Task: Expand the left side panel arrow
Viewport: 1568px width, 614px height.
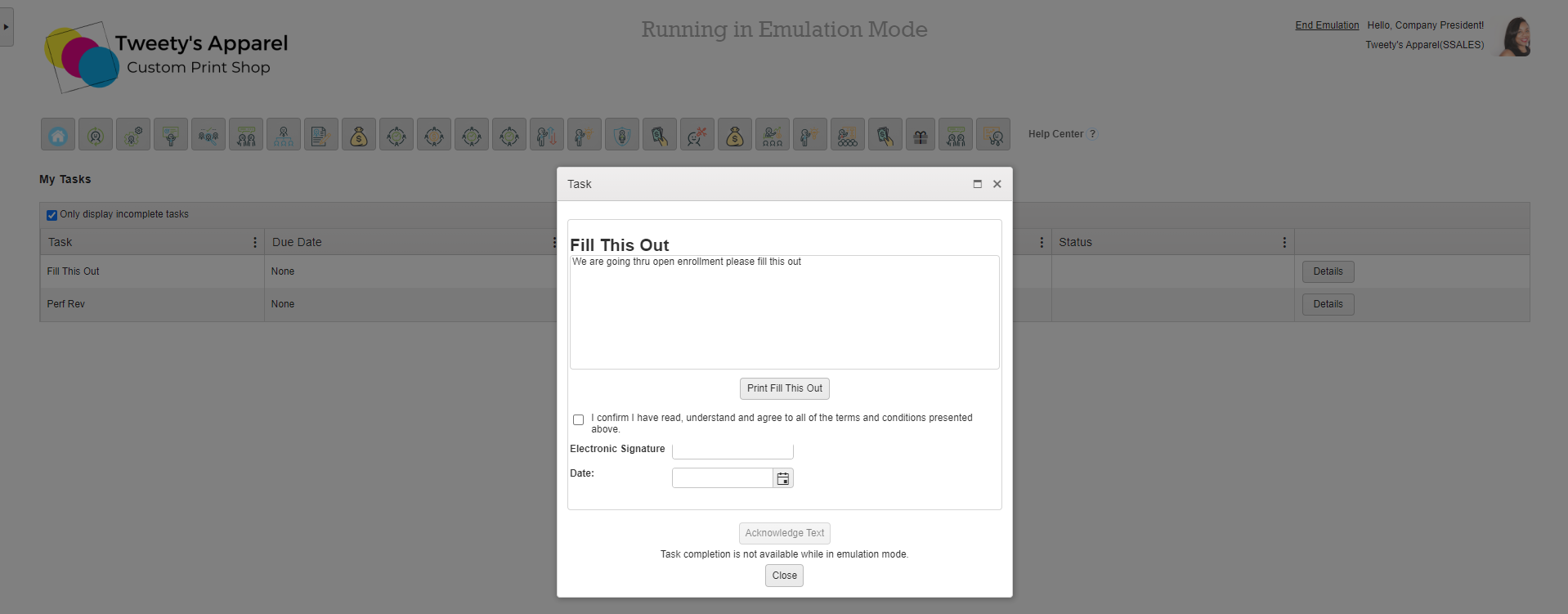Action: 7,27
